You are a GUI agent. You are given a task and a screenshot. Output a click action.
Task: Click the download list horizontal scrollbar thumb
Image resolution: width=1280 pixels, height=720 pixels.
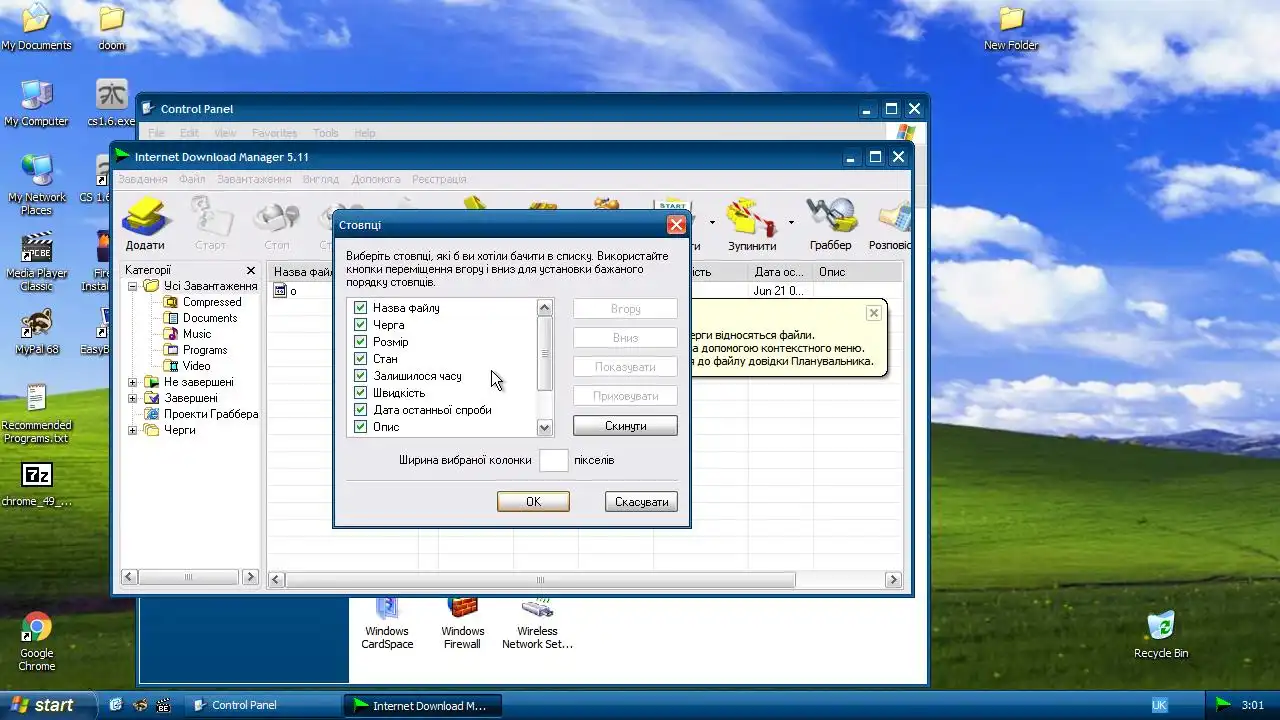point(540,579)
